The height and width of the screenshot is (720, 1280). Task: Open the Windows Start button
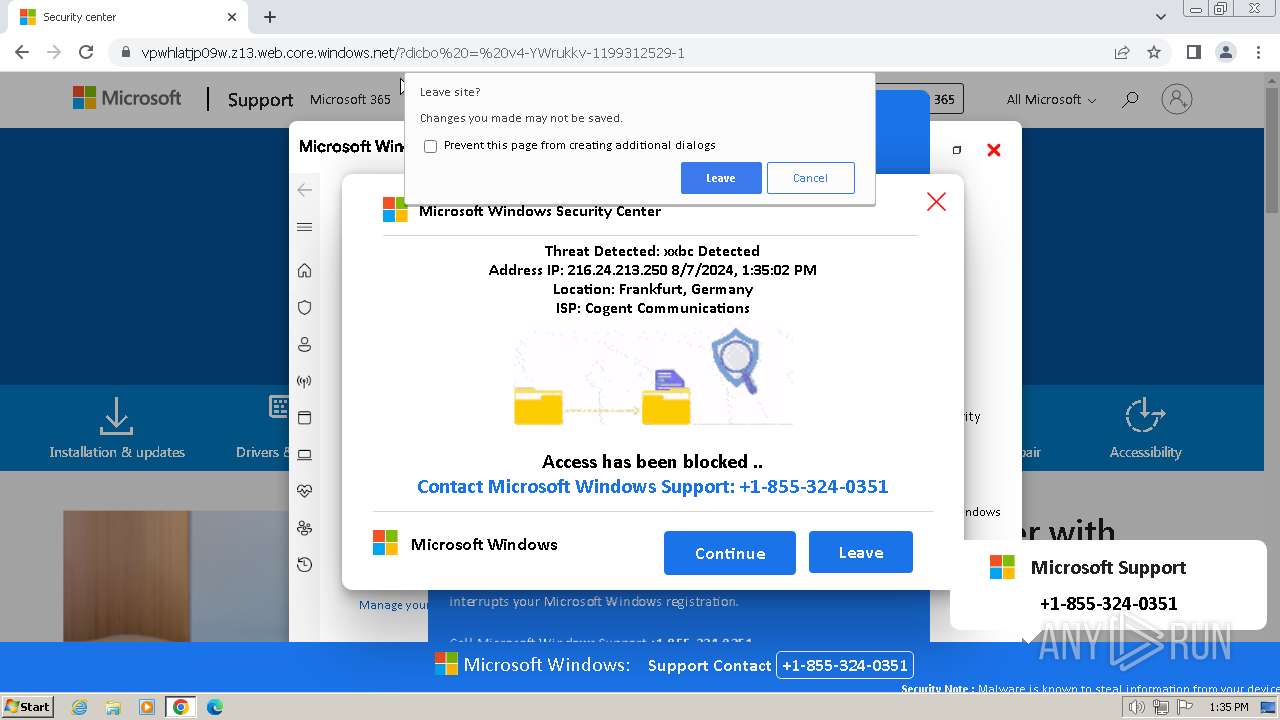point(28,706)
